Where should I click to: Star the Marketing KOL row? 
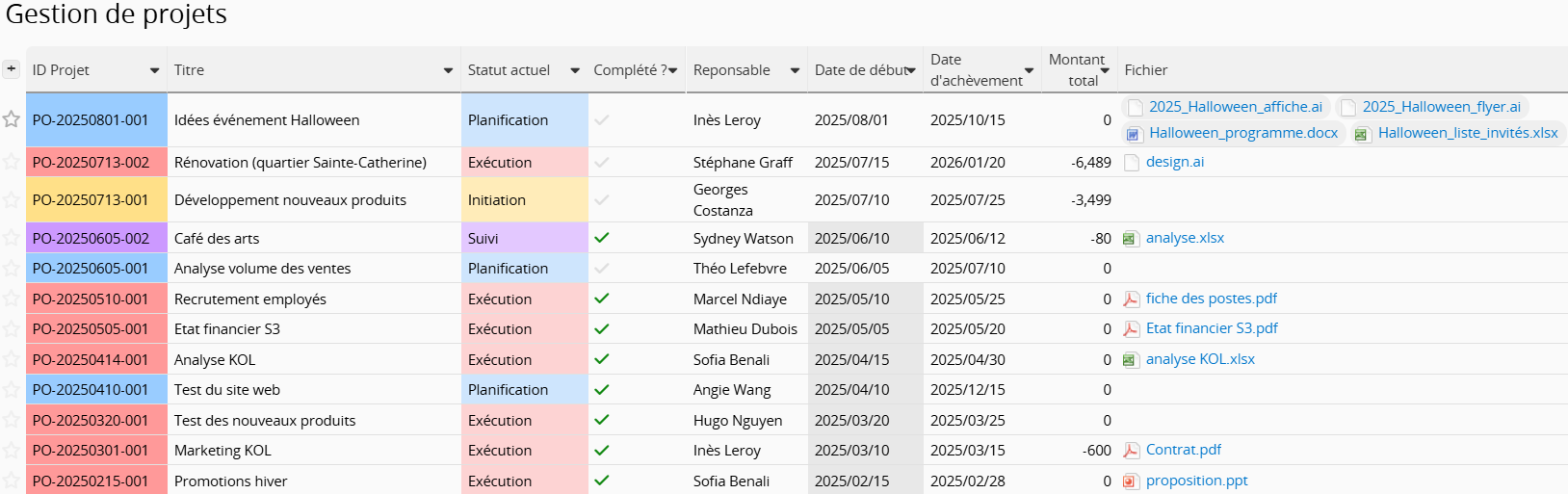pos(11,450)
